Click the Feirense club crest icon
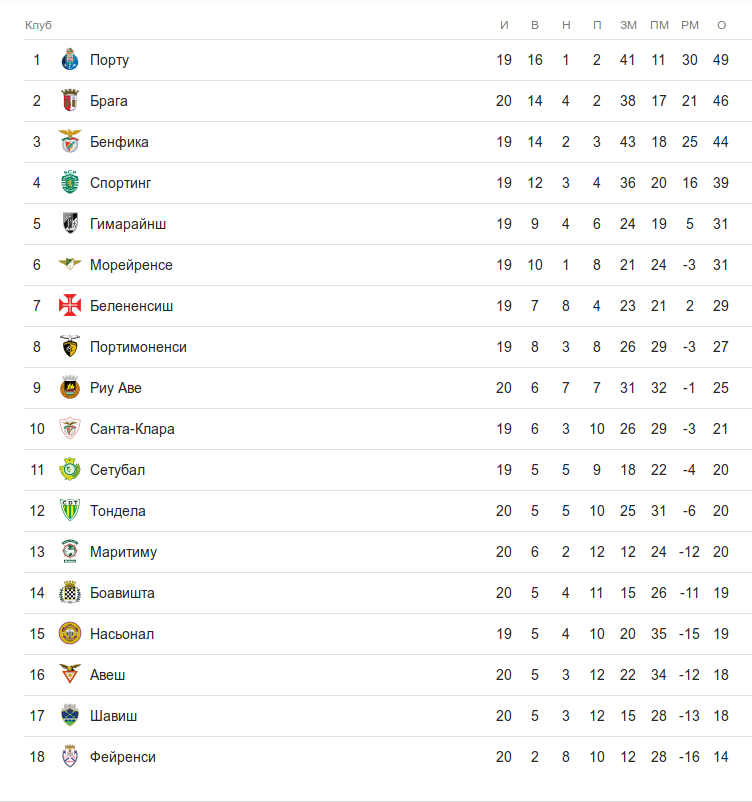 pyautogui.click(x=70, y=757)
